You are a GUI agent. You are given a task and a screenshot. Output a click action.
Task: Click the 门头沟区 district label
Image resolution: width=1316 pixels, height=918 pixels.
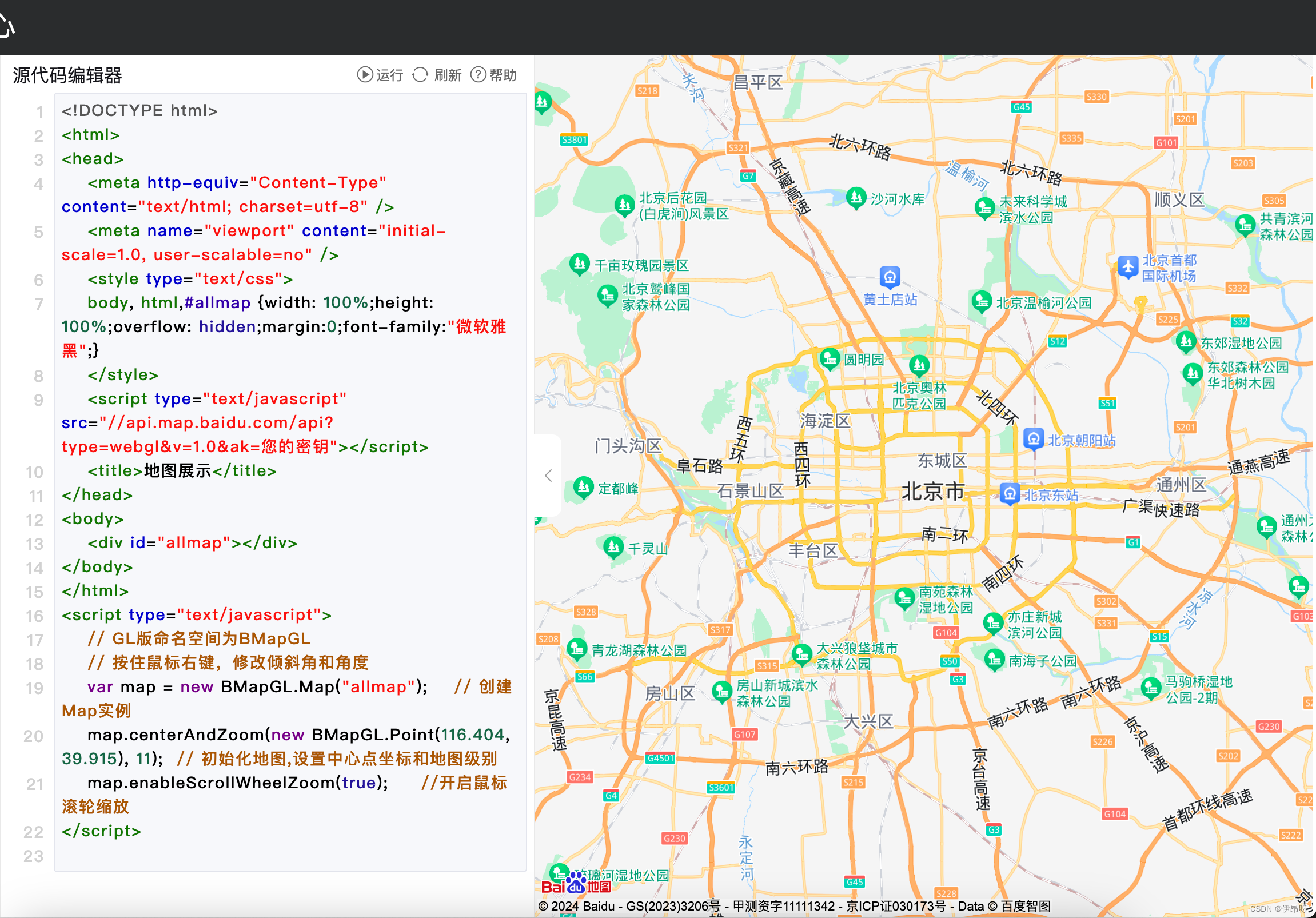click(628, 445)
